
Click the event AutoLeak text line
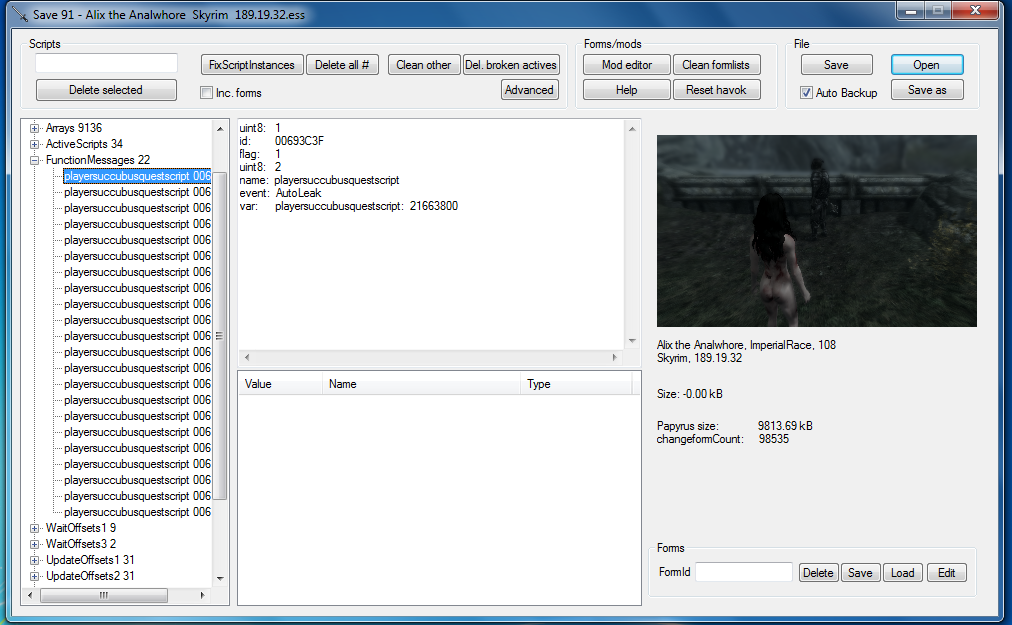[280, 193]
